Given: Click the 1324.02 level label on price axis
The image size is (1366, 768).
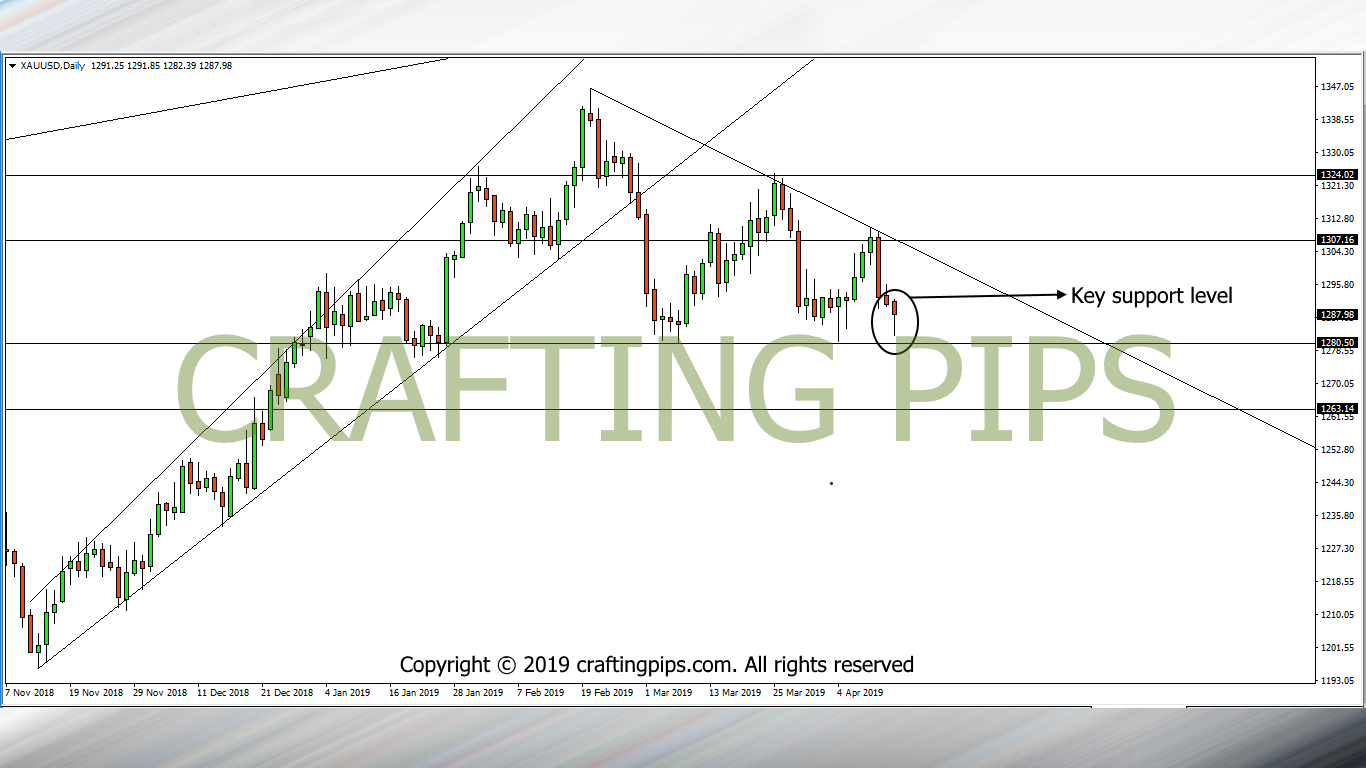Looking at the screenshot, I should [1337, 174].
